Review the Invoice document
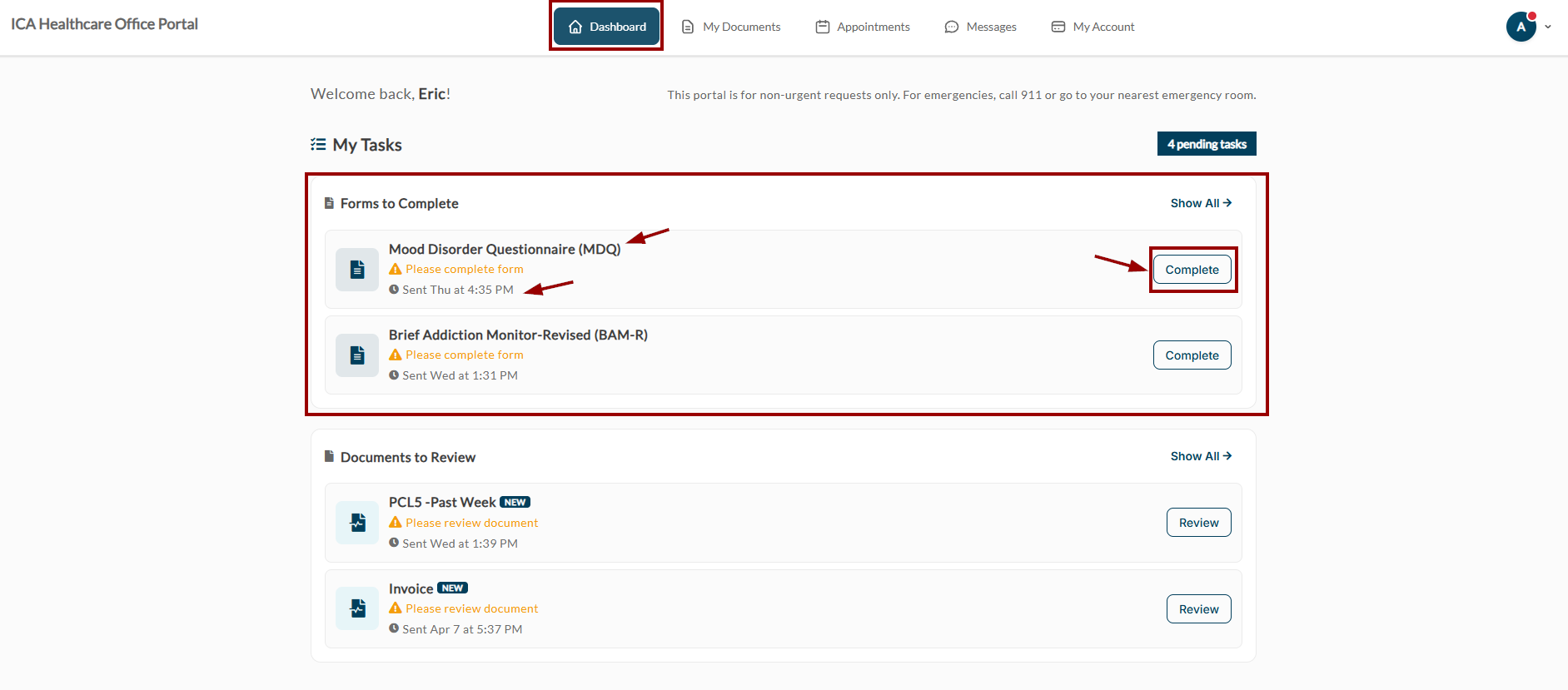This screenshot has width=1568, height=690. click(x=1198, y=609)
